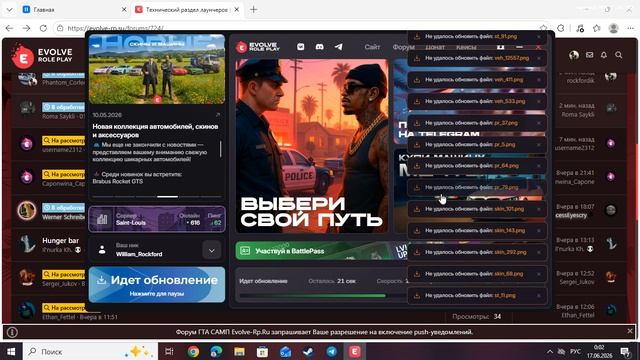The height and width of the screenshot is (360, 640).
Task: Pause update via Идет обновление button
Action: pyautogui.click(x=157, y=284)
